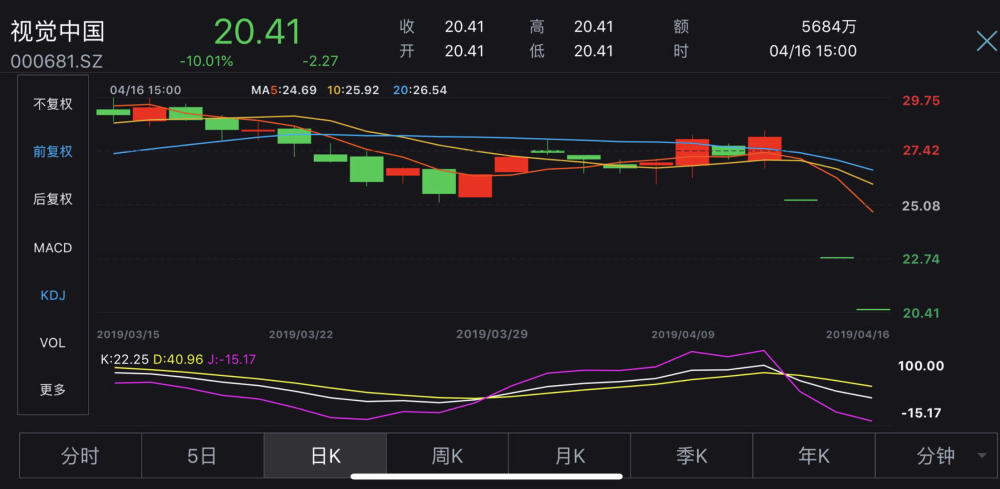Click turnover value 5684万
Viewport: 1000px width, 489px height.
[829, 27]
